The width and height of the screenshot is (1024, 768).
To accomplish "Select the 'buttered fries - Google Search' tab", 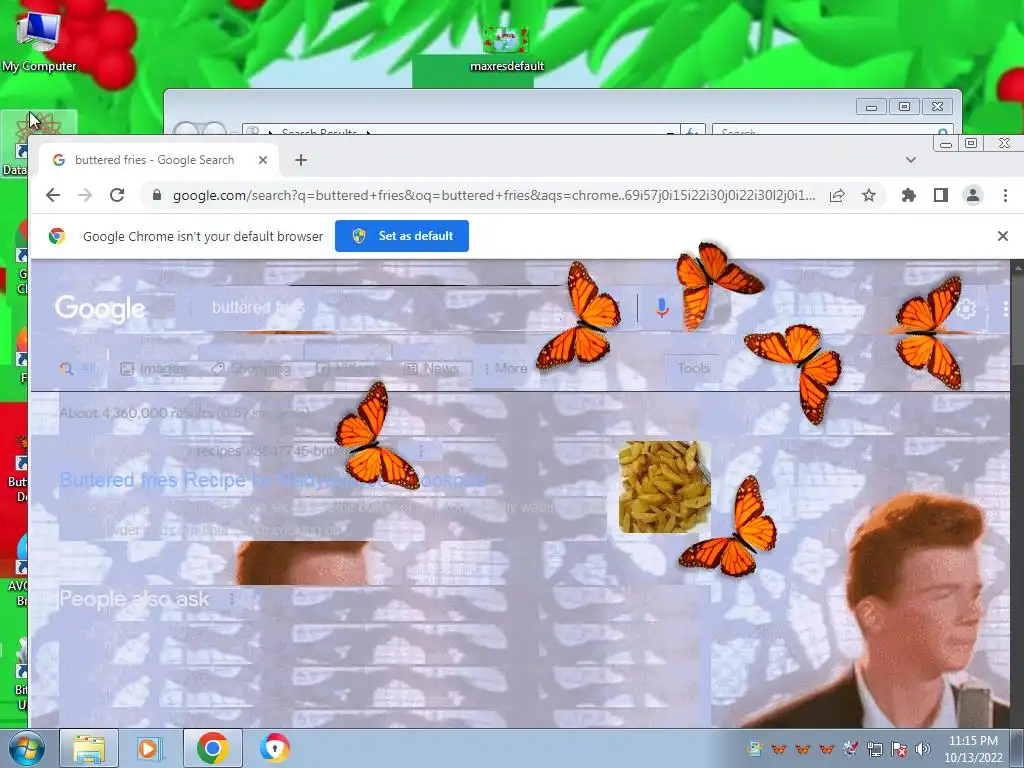I will tap(154, 160).
